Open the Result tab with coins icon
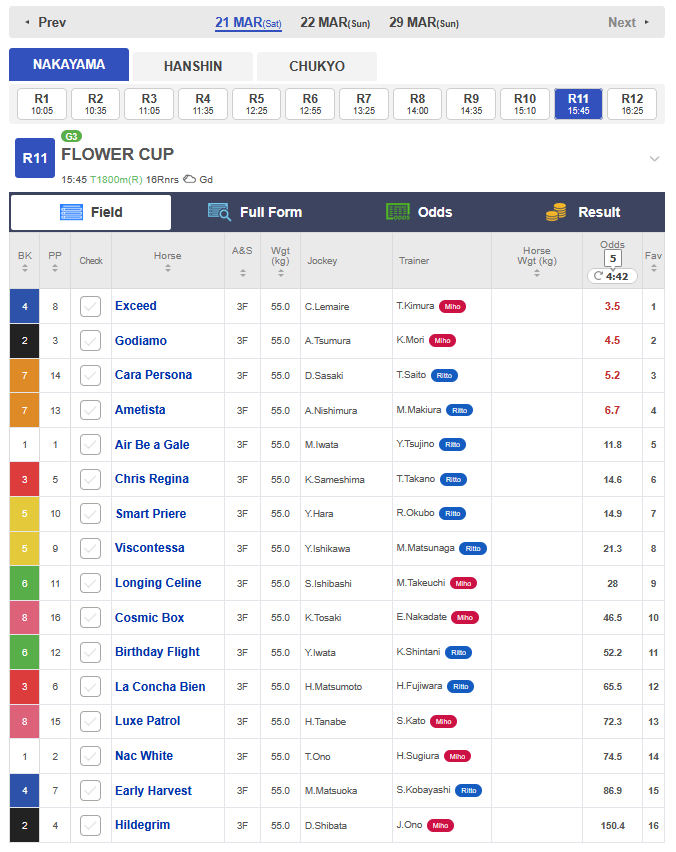Viewport: 676px width, 852px height. tap(583, 212)
